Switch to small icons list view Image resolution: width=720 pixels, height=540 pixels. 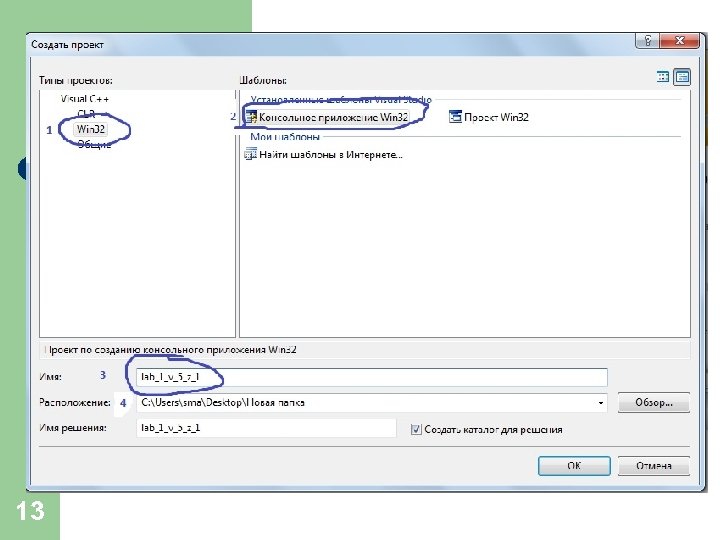(682, 77)
